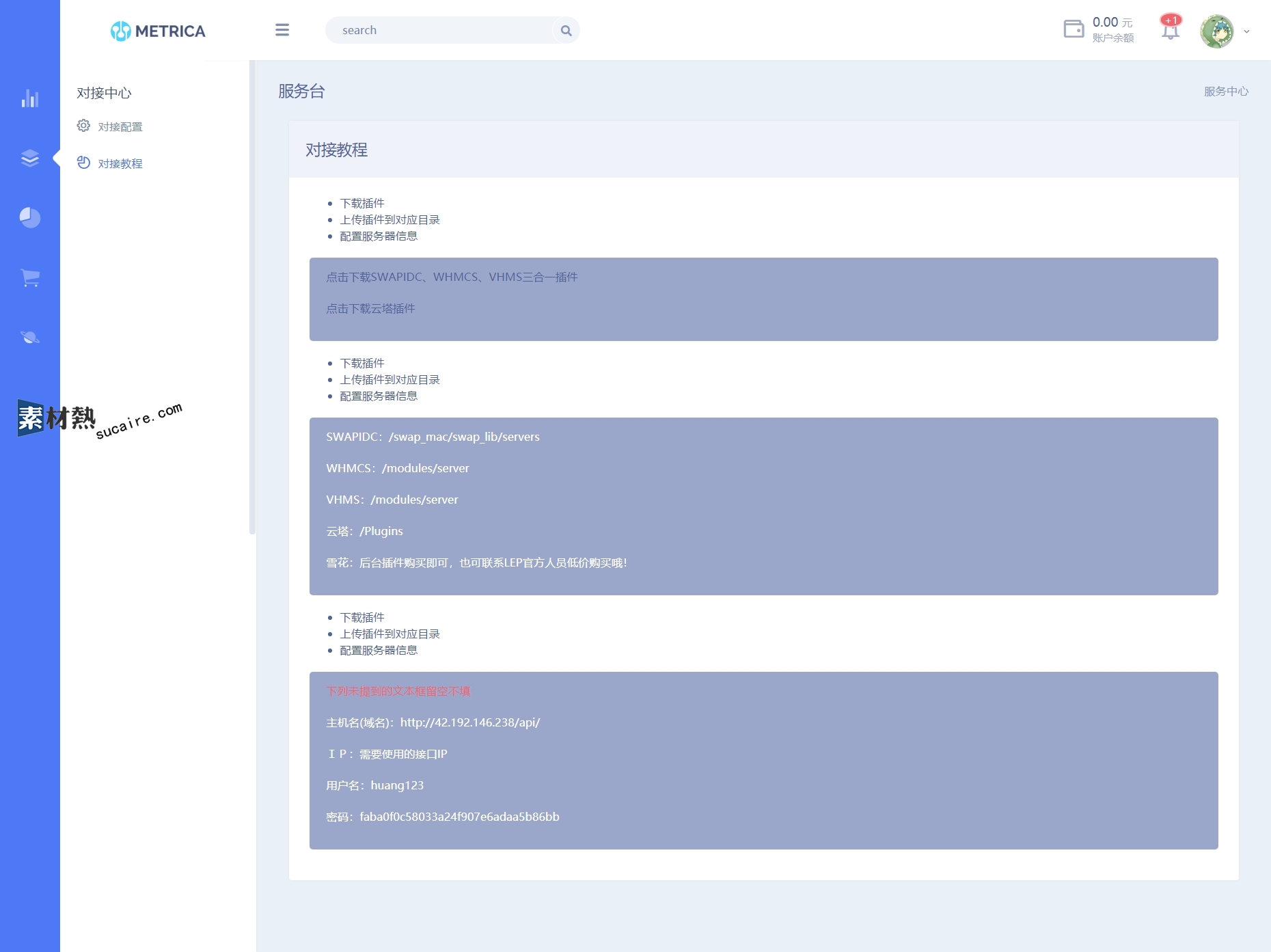Click the 账户余额 label
The height and width of the screenshot is (952, 1271).
tap(1113, 38)
